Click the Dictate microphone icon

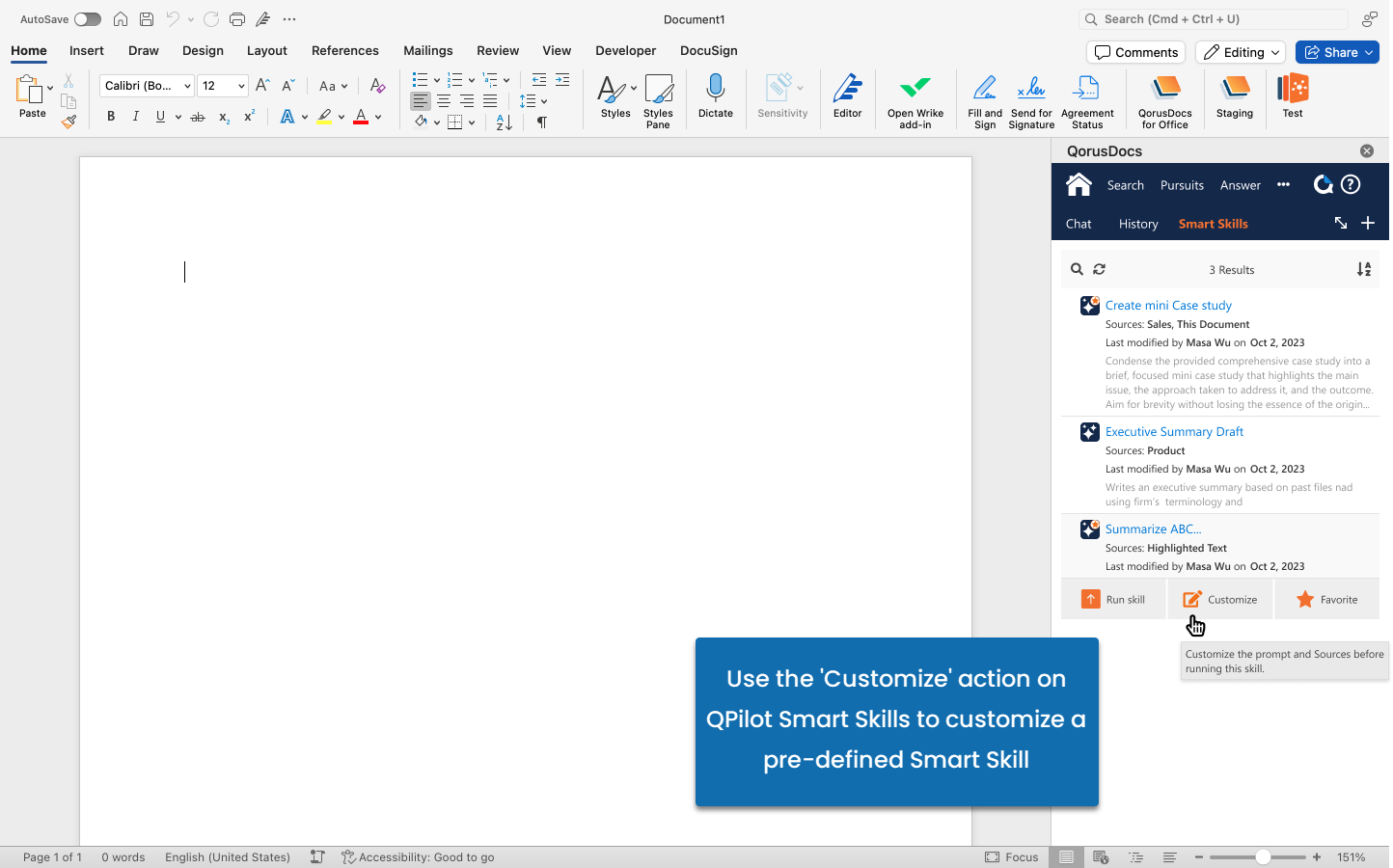715,89
